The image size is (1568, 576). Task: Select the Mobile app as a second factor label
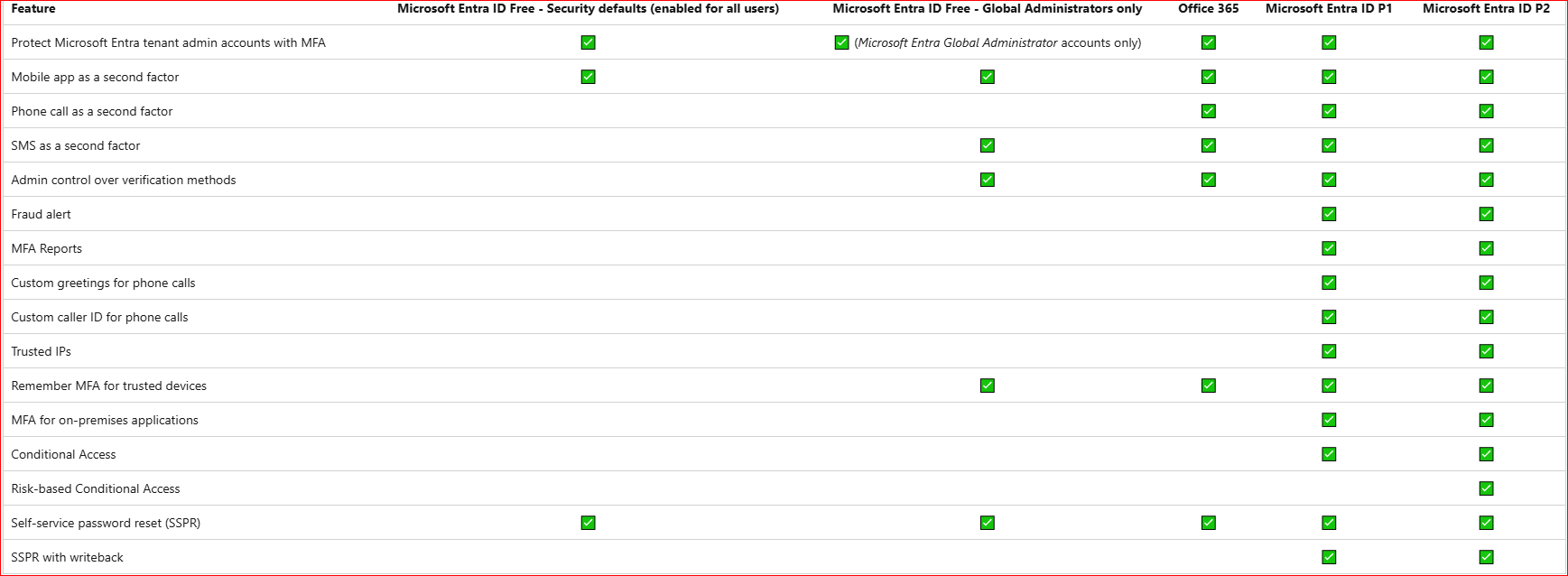pyautogui.click(x=95, y=77)
